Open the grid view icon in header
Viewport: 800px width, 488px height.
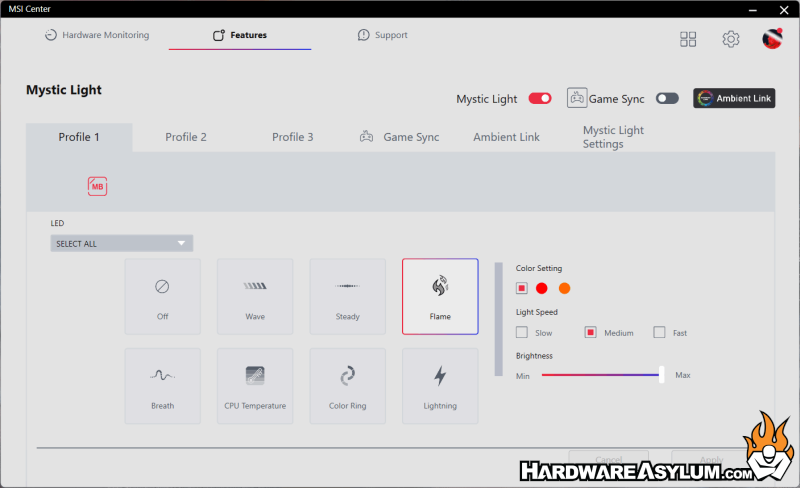click(x=688, y=39)
